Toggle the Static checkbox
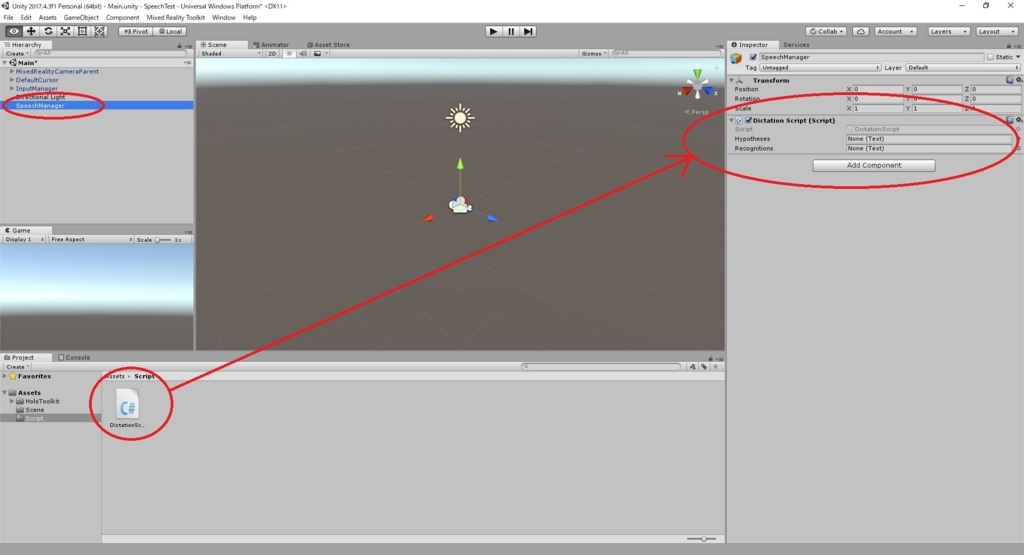This screenshot has height=555, width=1024. click(x=990, y=57)
